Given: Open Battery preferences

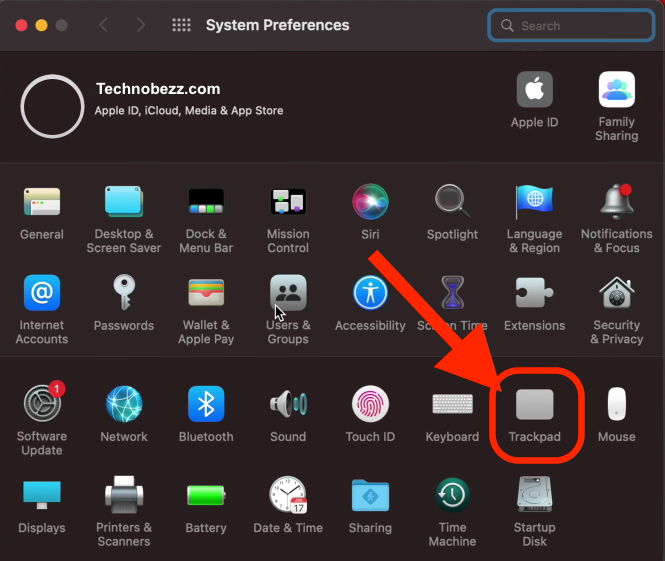Looking at the screenshot, I should (206, 495).
